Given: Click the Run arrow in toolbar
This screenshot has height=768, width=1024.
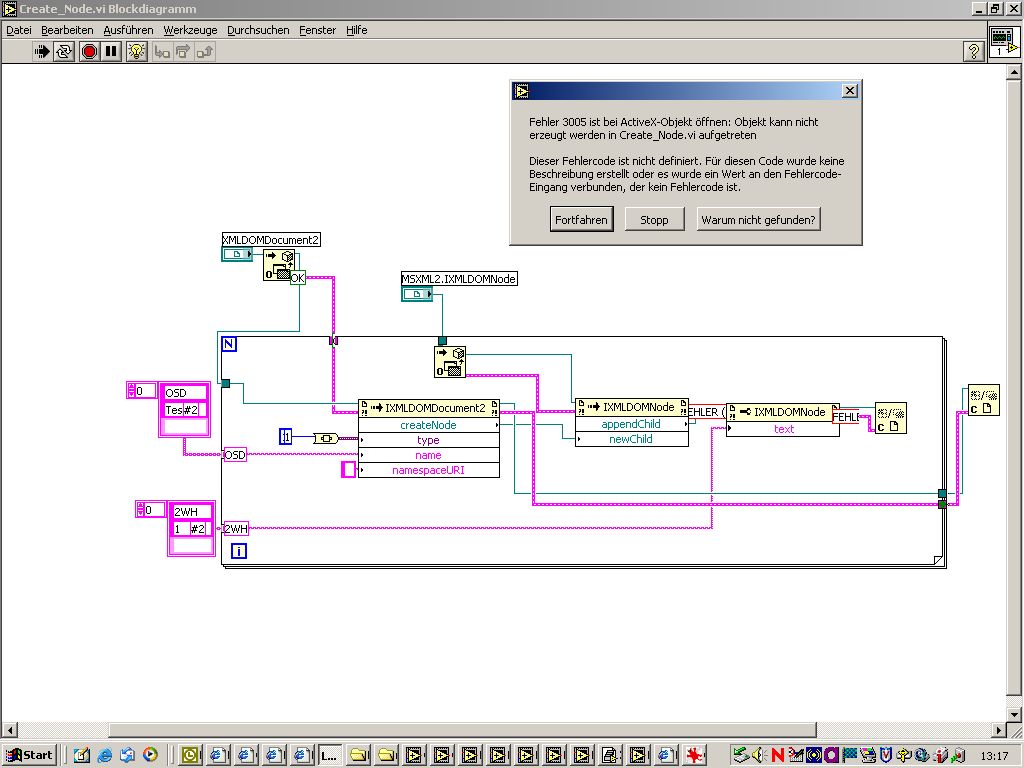Looking at the screenshot, I should [x=43, y=51].
